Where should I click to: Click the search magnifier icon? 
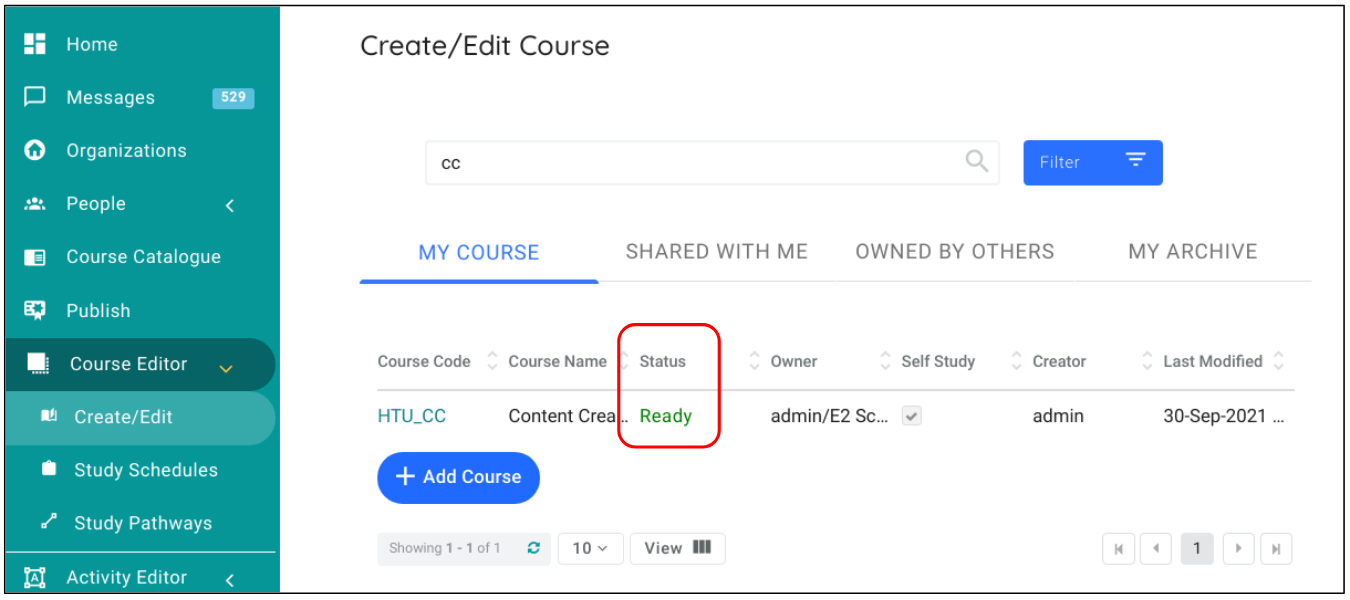coord(976,161)
